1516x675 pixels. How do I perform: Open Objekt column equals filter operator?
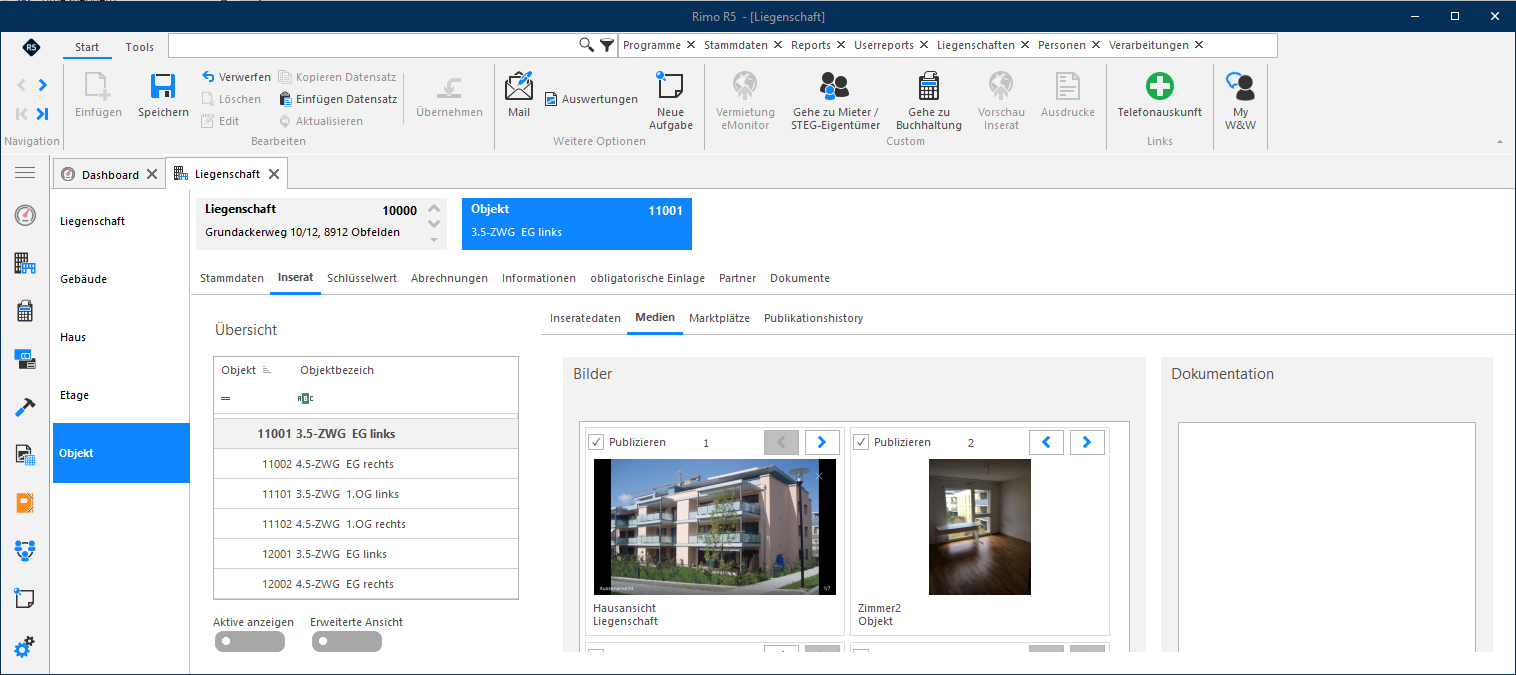point(226,398)
